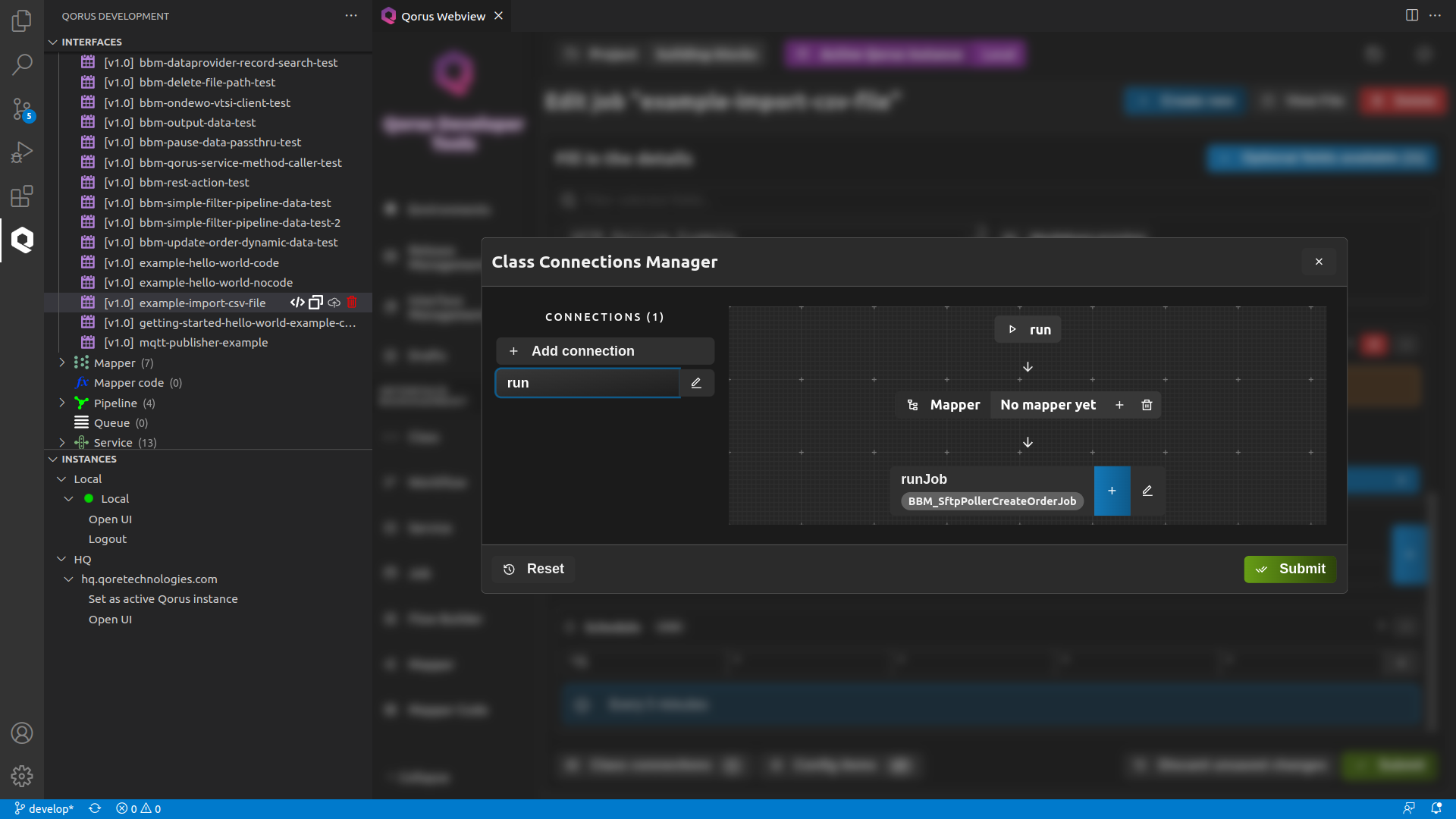Click the sync changes icon in status bar
The height and width of the screenshot is (819, 1456).
pyautogui.click(x=95, y=808)
